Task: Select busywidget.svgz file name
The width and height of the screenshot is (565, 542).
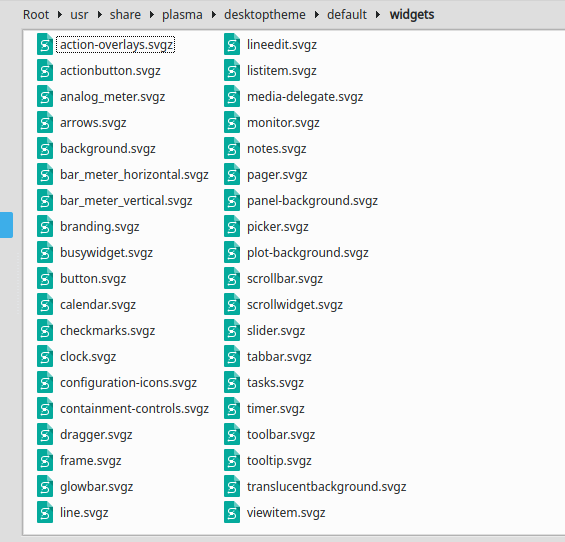Action: (106, 253)
